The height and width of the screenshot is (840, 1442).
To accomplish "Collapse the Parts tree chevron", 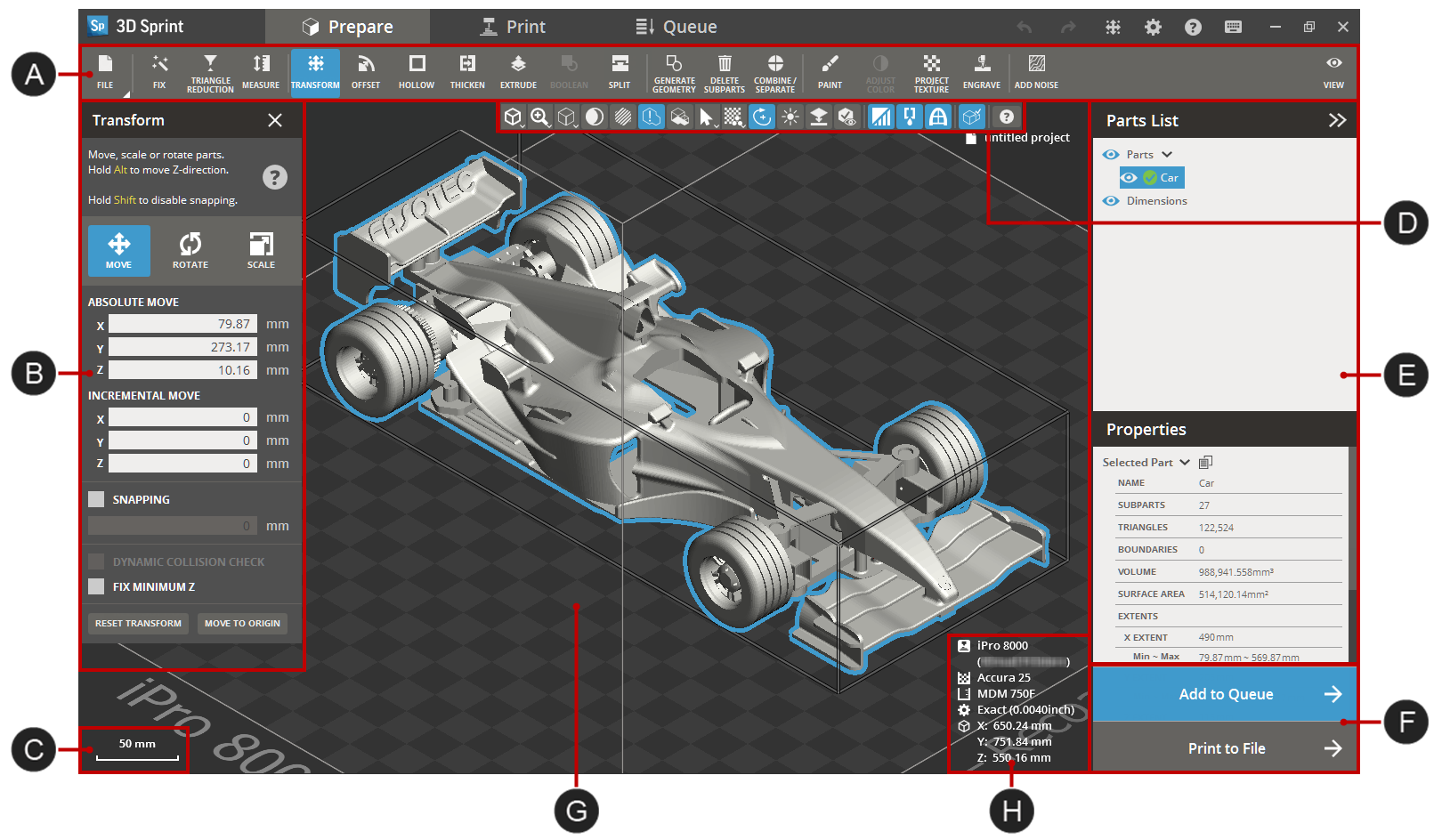I will click(x=1167, y=154).
